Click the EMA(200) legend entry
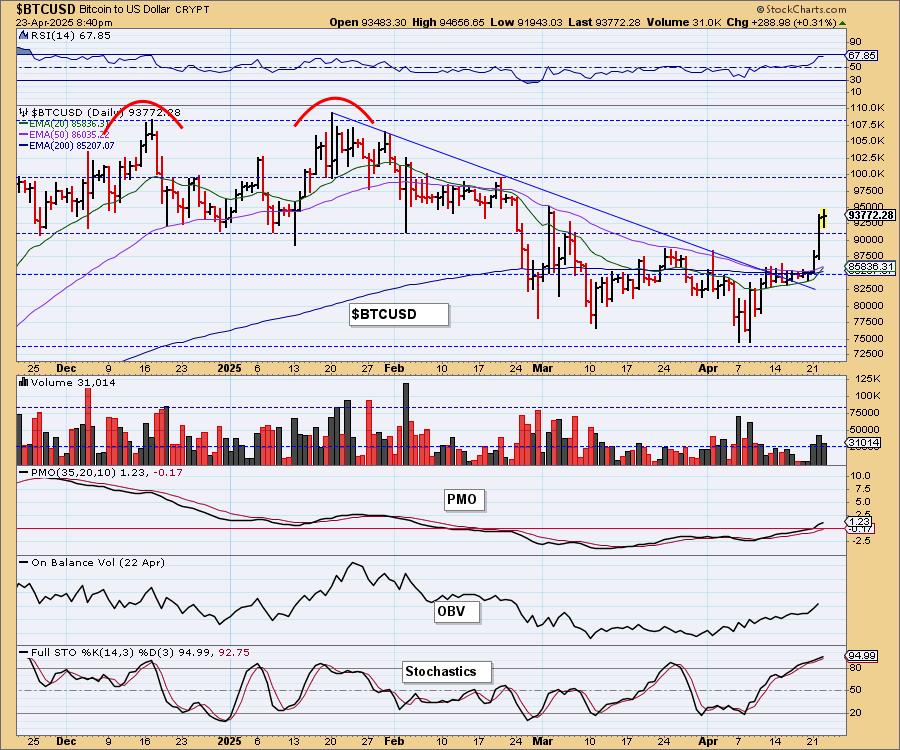The width and height of the screenshot is (900, 750). [x=67, y=146]
